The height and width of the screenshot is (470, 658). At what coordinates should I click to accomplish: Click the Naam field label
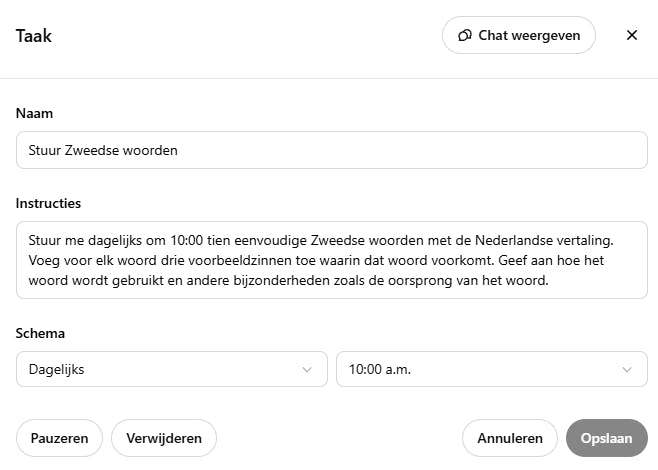[34, 114]
